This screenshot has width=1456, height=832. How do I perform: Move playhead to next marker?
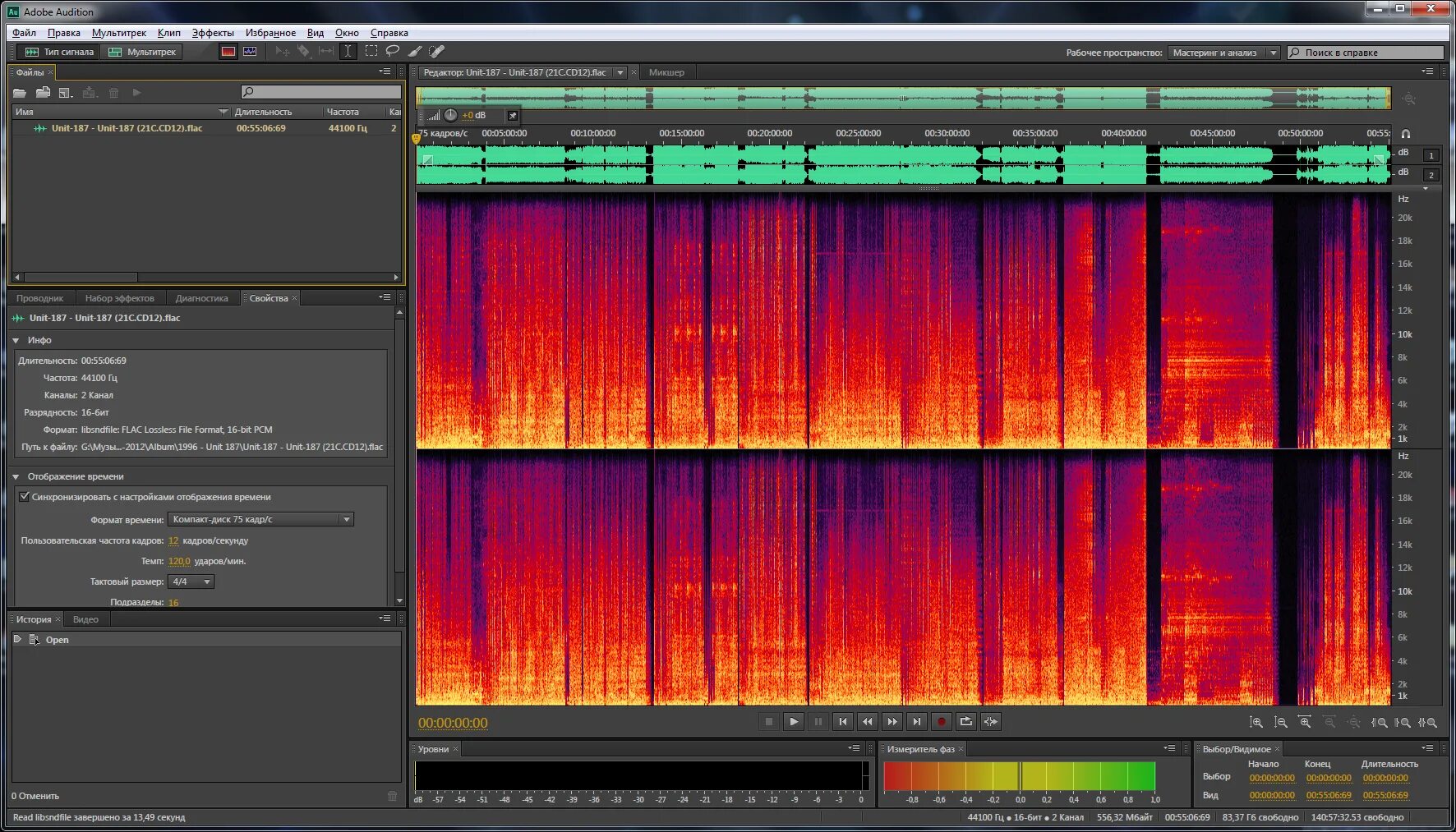coord(917,722)
